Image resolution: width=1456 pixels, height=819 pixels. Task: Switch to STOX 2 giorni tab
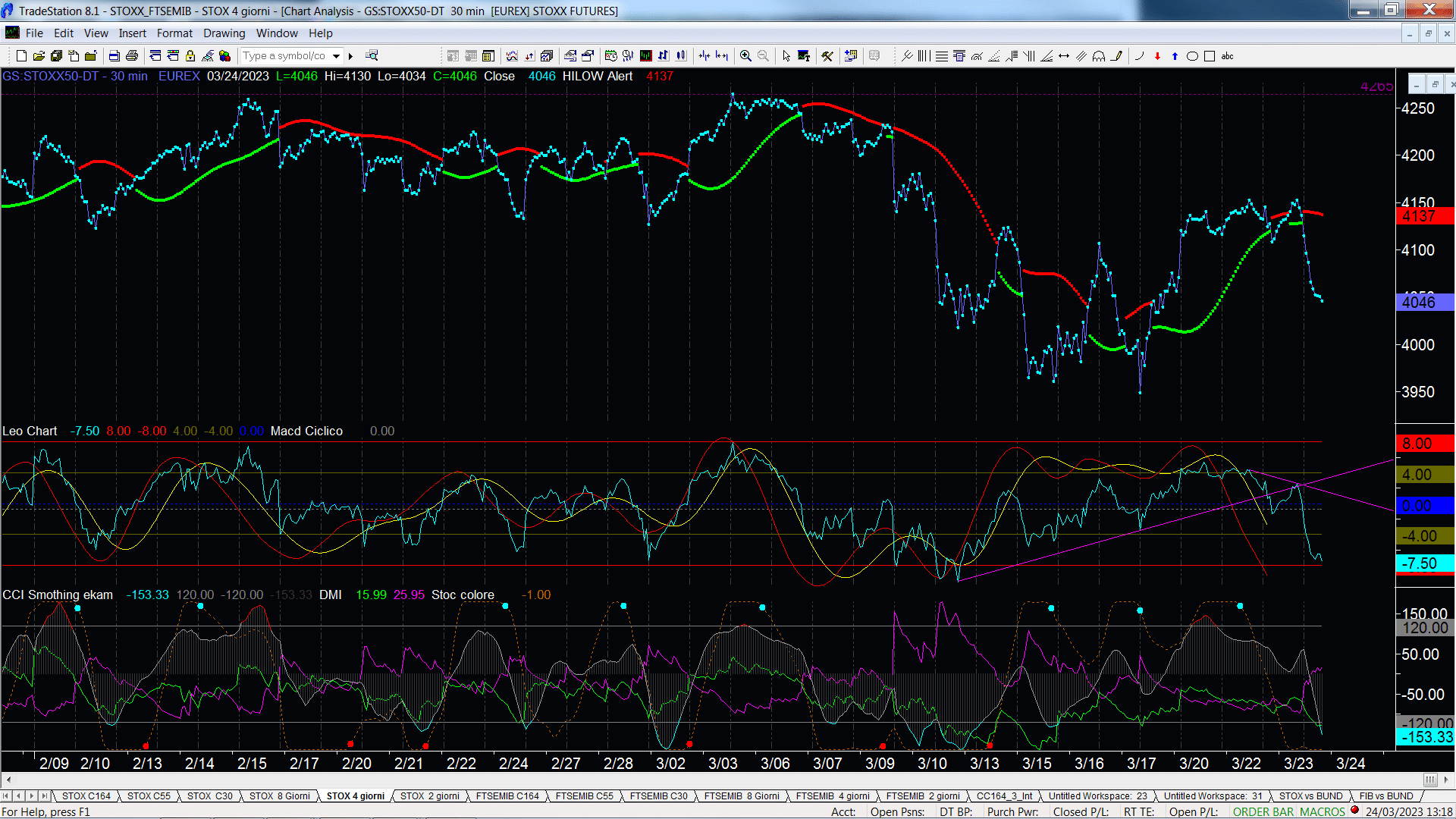click(x=430, y=796)
